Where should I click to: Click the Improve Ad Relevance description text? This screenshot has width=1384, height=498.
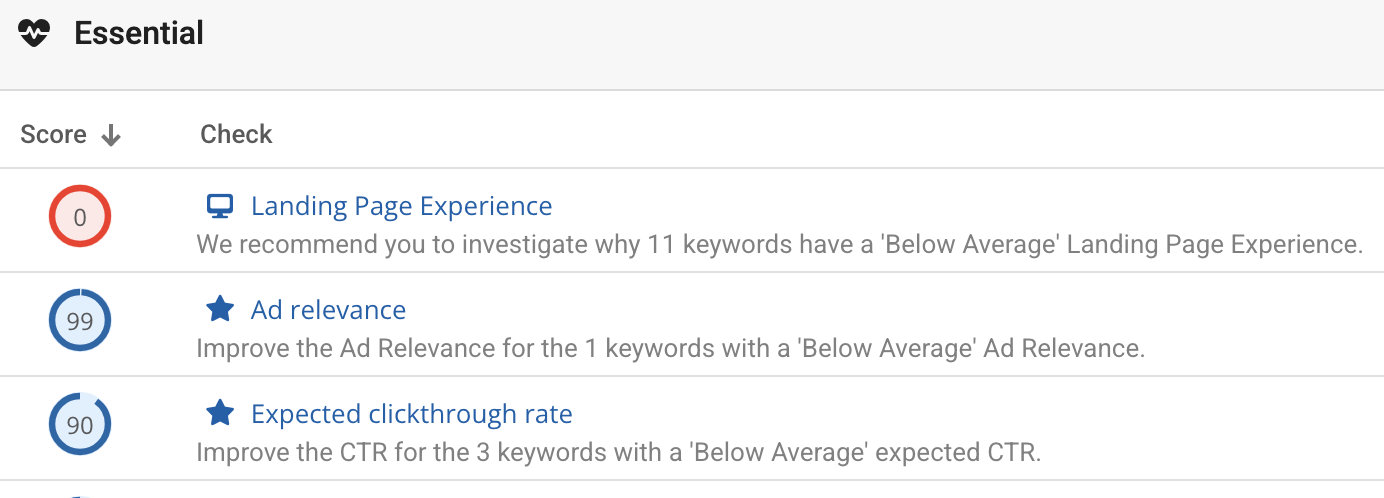pos(670,348)
